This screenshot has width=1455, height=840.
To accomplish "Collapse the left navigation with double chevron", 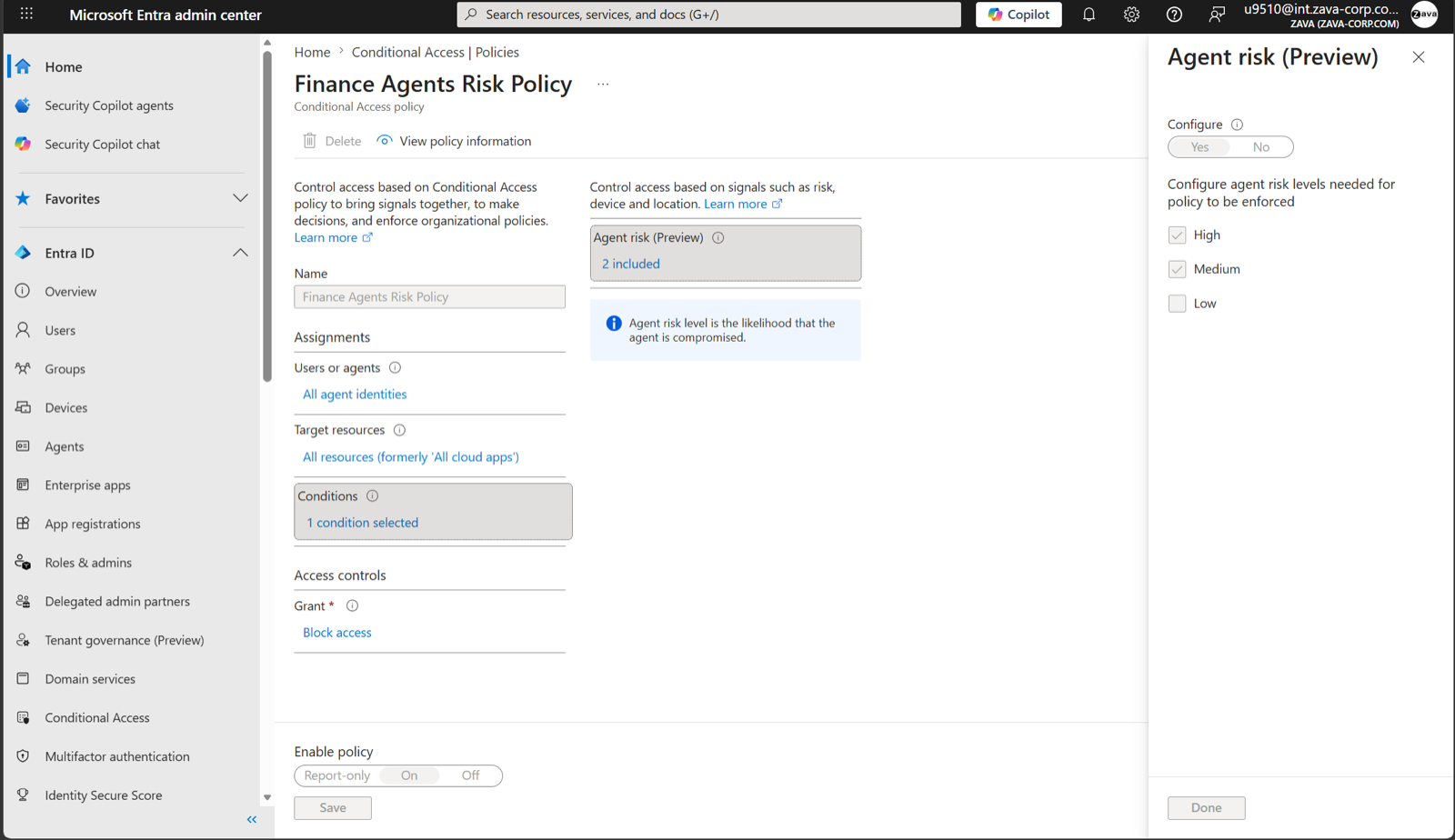I will tap(252, 820).
